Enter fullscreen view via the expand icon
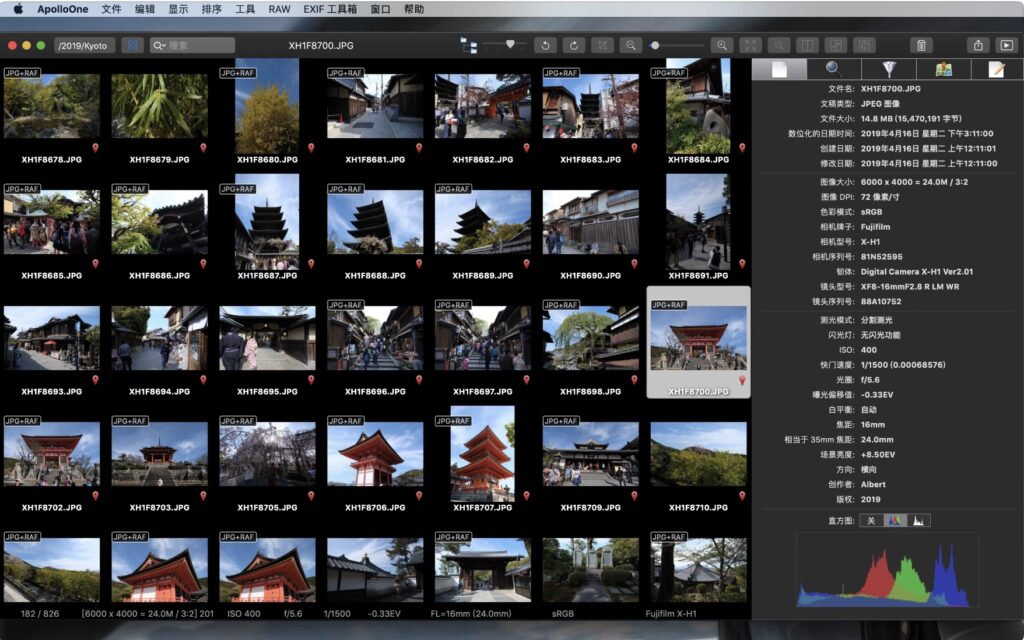This screenshot has height=640, width=1024. [x=749, y=45]
